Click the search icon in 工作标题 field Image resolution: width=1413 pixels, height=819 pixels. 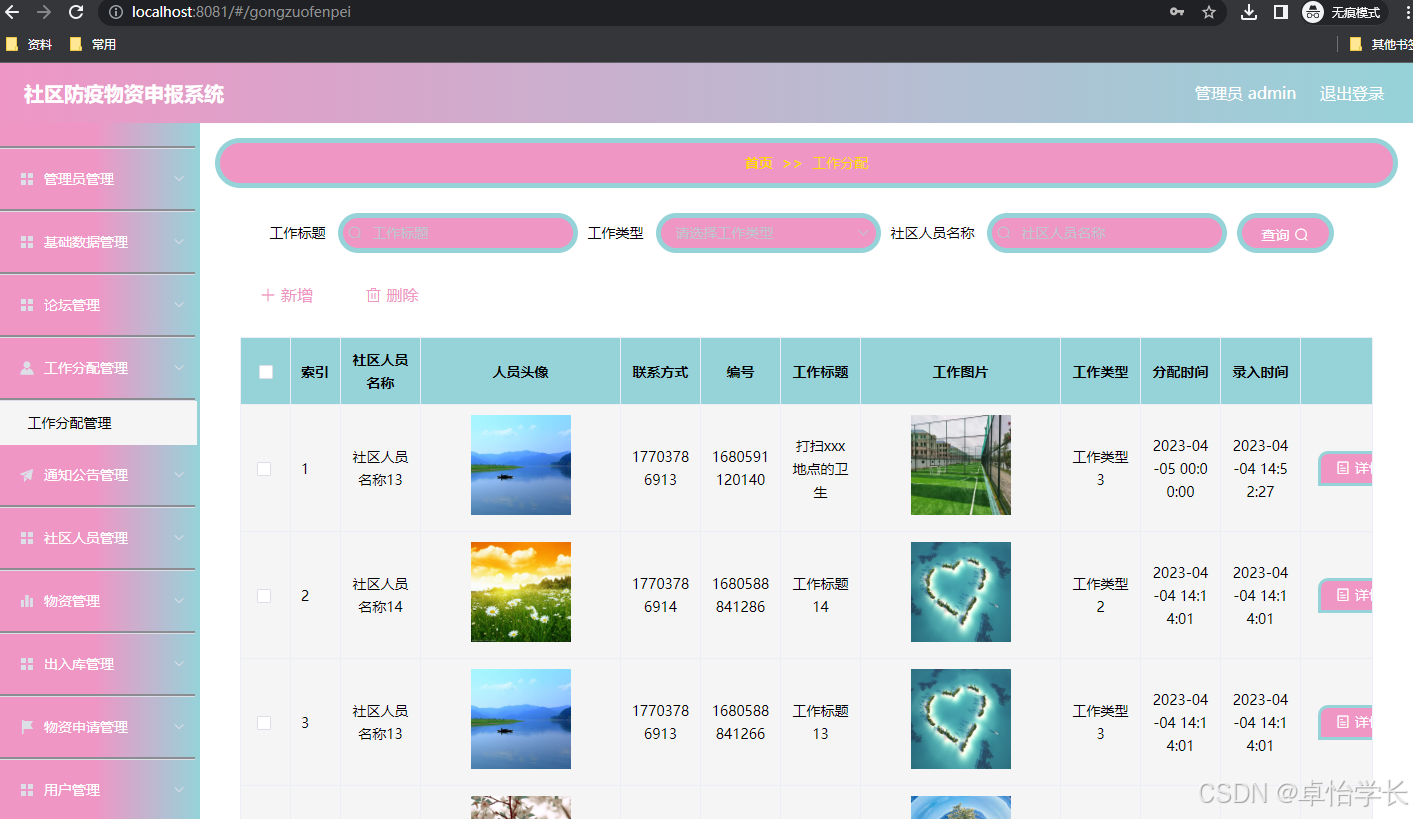[x=354, y=233]
